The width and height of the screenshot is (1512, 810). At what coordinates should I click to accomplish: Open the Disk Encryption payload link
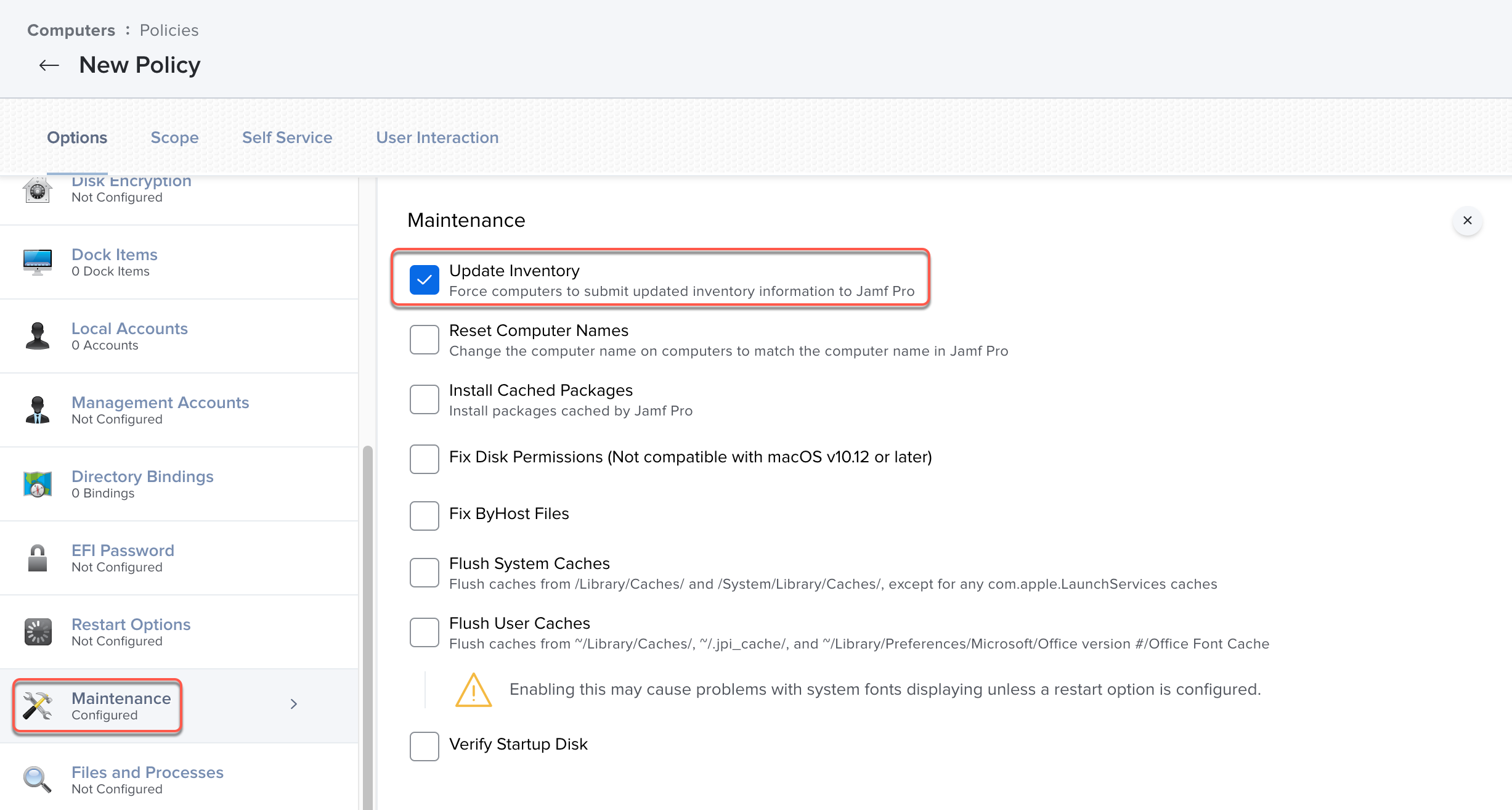click(131, 182)
